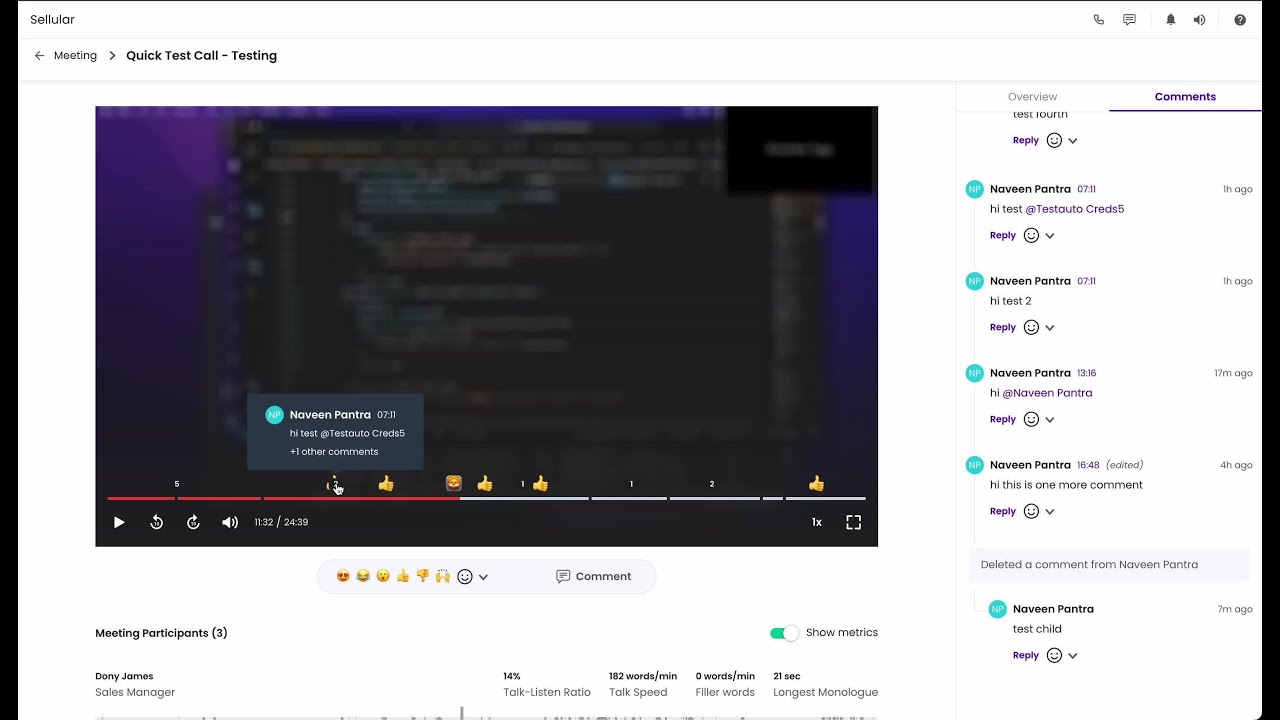The width and height of the screenshot is (1280, 720).
Task: Reply to the 'test fourth' comment
Action: [x=1026, y=141]
